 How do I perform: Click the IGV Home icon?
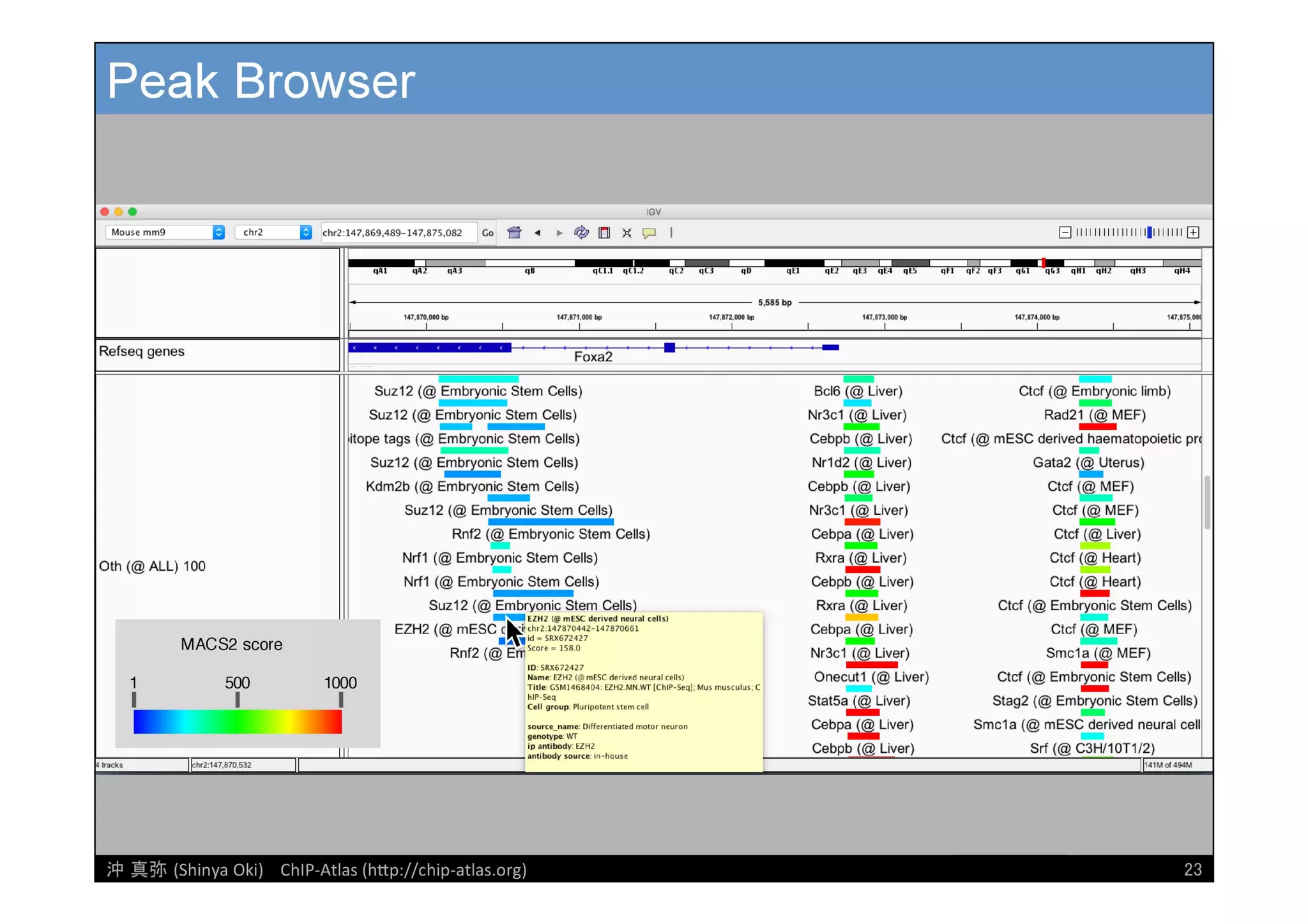pyautogui.click(x=514, y=232)
